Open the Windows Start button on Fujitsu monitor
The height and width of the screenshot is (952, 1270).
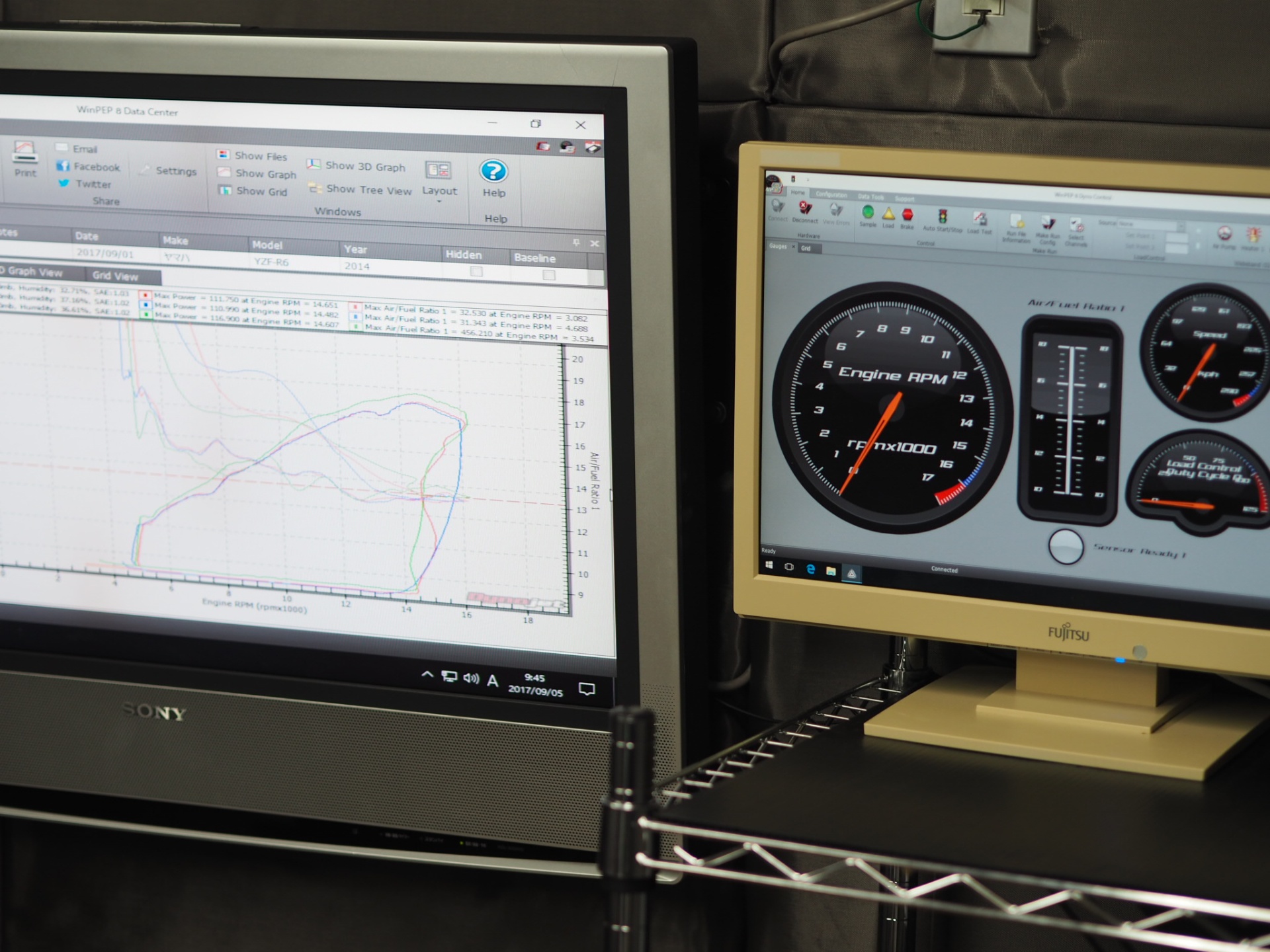coord(769,565)
